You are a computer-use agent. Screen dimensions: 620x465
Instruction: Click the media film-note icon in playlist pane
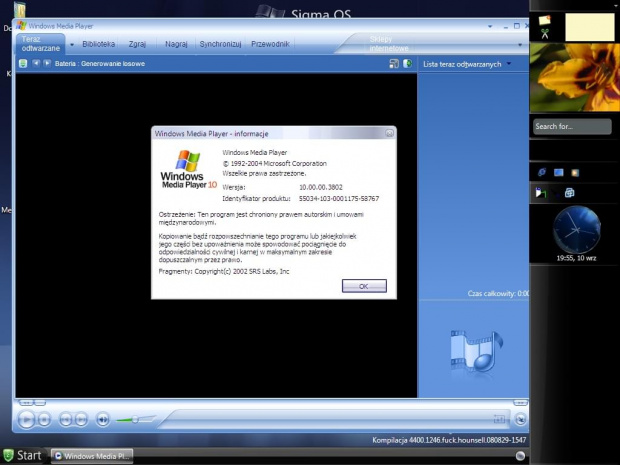point(476,351)
